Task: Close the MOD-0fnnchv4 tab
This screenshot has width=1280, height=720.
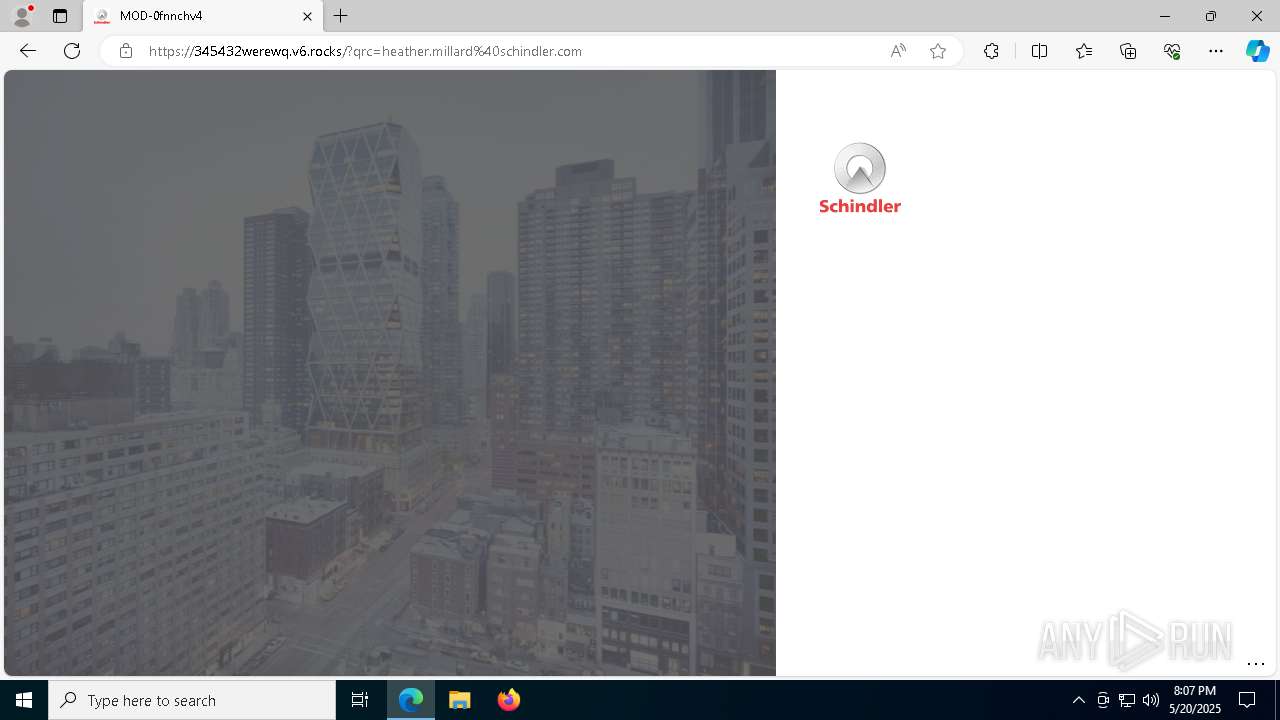Action: 307,16
